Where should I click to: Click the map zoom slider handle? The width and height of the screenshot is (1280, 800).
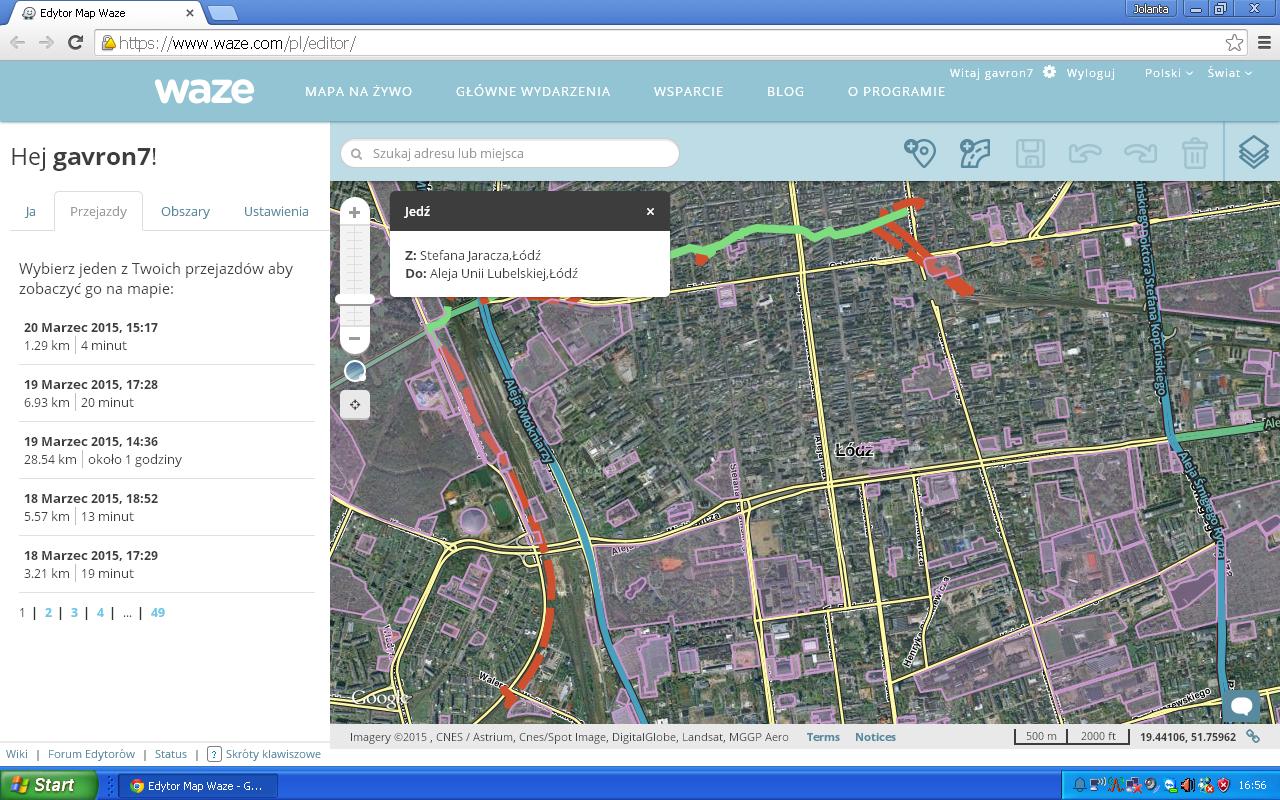354,299
